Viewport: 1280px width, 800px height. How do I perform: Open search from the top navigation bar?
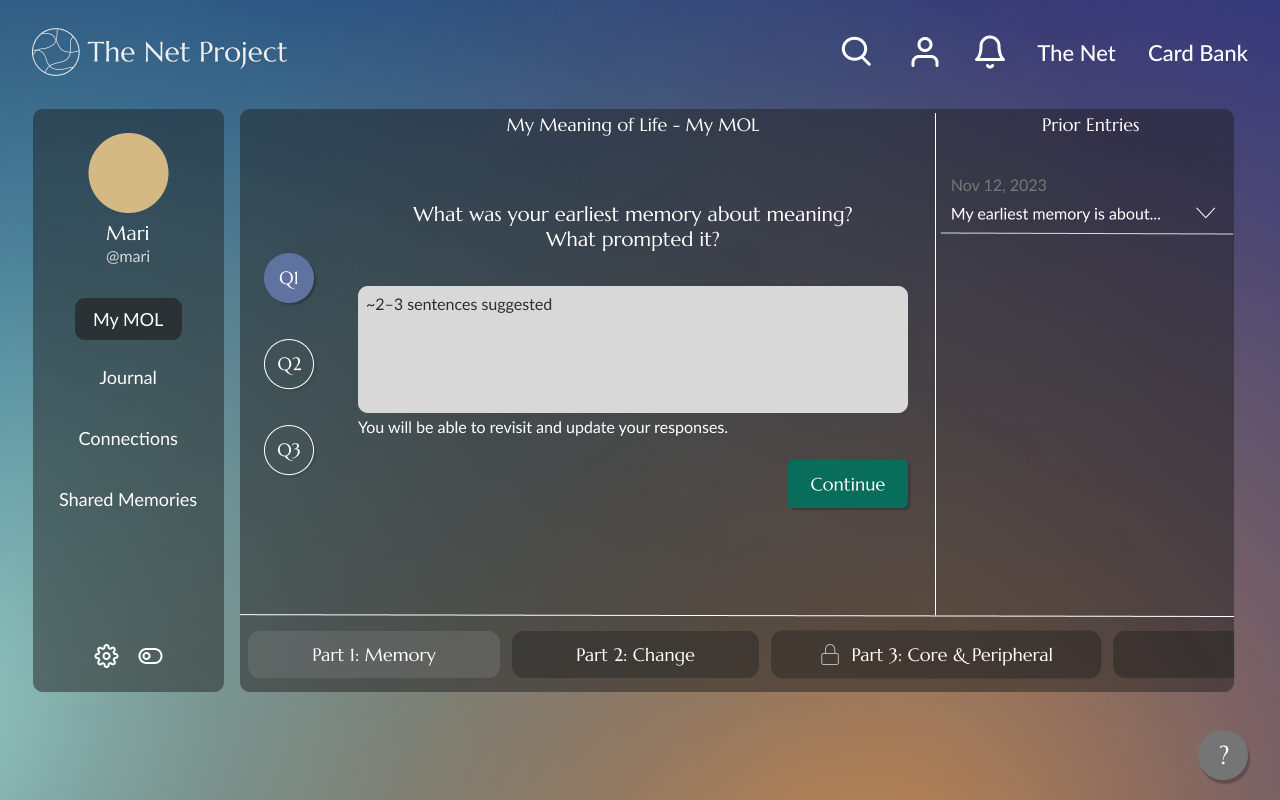[x=855, y=50]
